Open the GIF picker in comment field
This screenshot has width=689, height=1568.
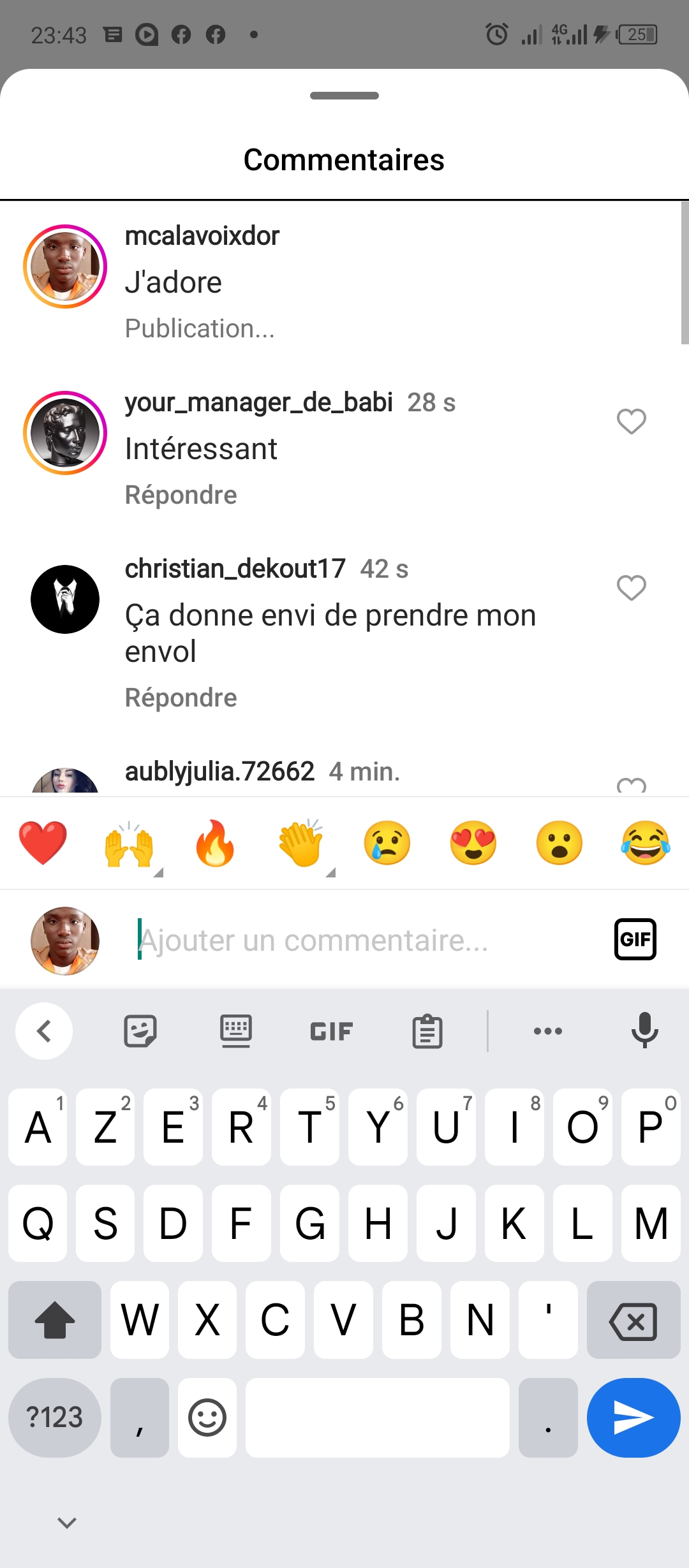click(x=635, y=939)
